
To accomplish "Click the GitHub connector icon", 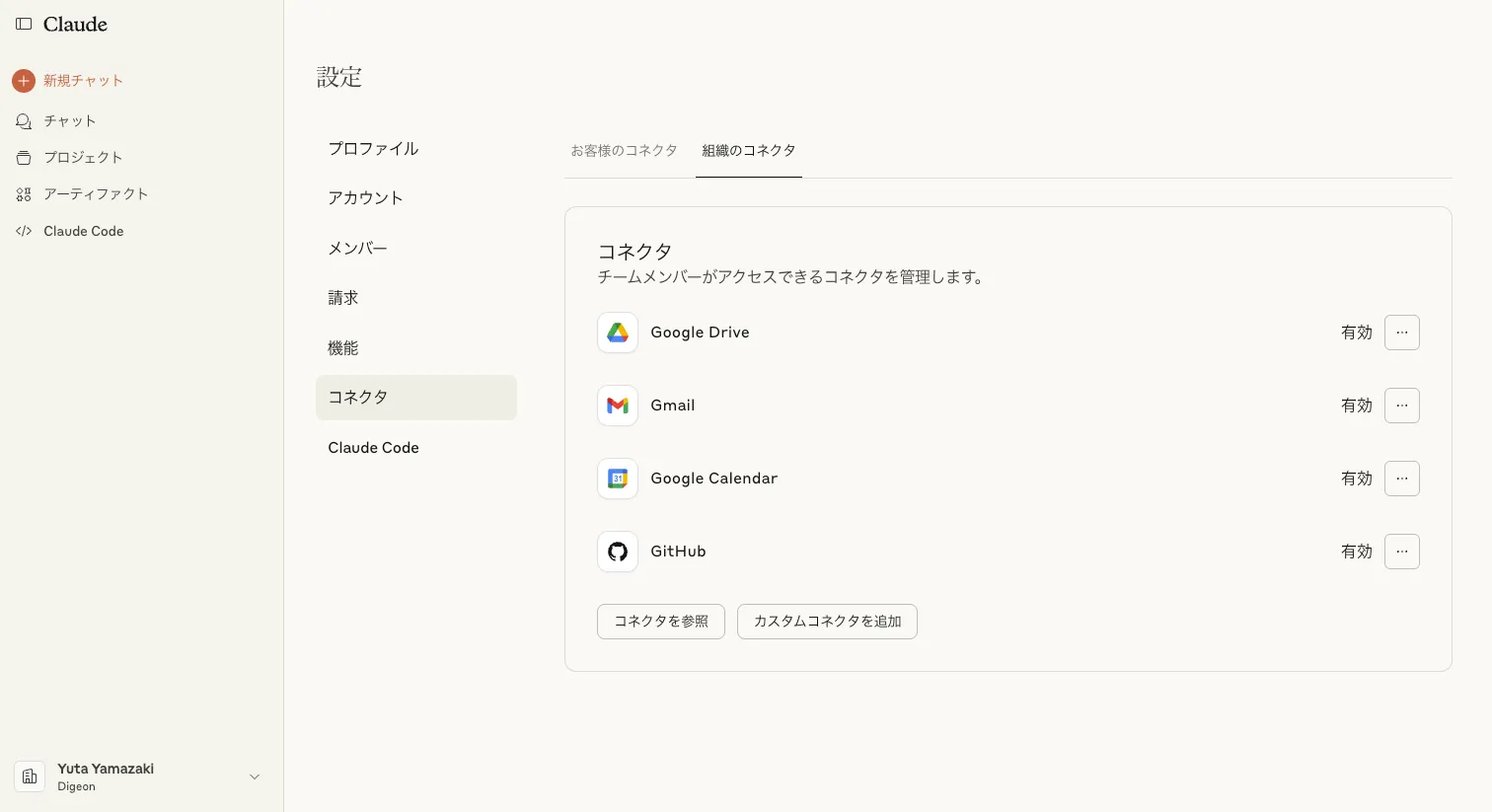I will pyautogui.click(x=618, y=552).
